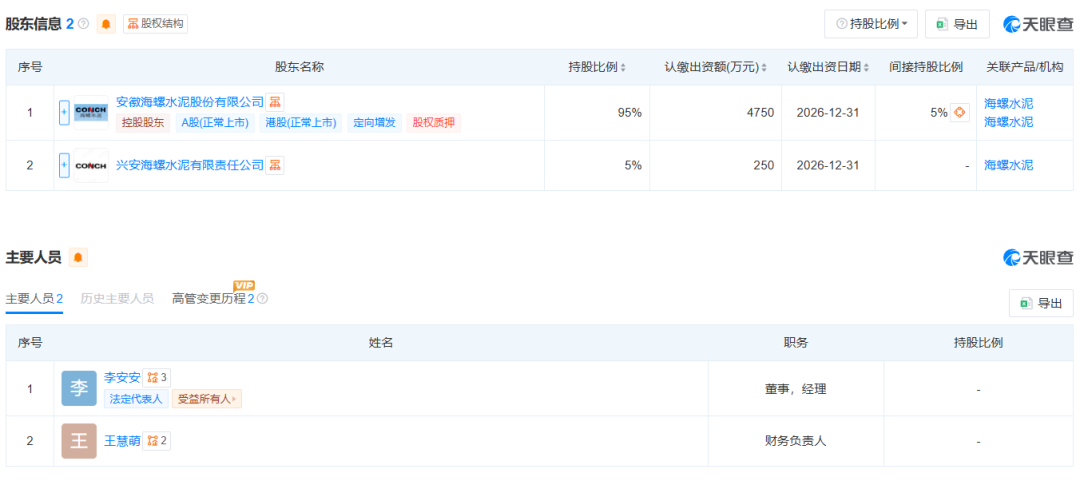The height and width of the screenshot is (485, 1080).
Task: Click the 95% shareholding cell
Action: click(x=597, y=113)
